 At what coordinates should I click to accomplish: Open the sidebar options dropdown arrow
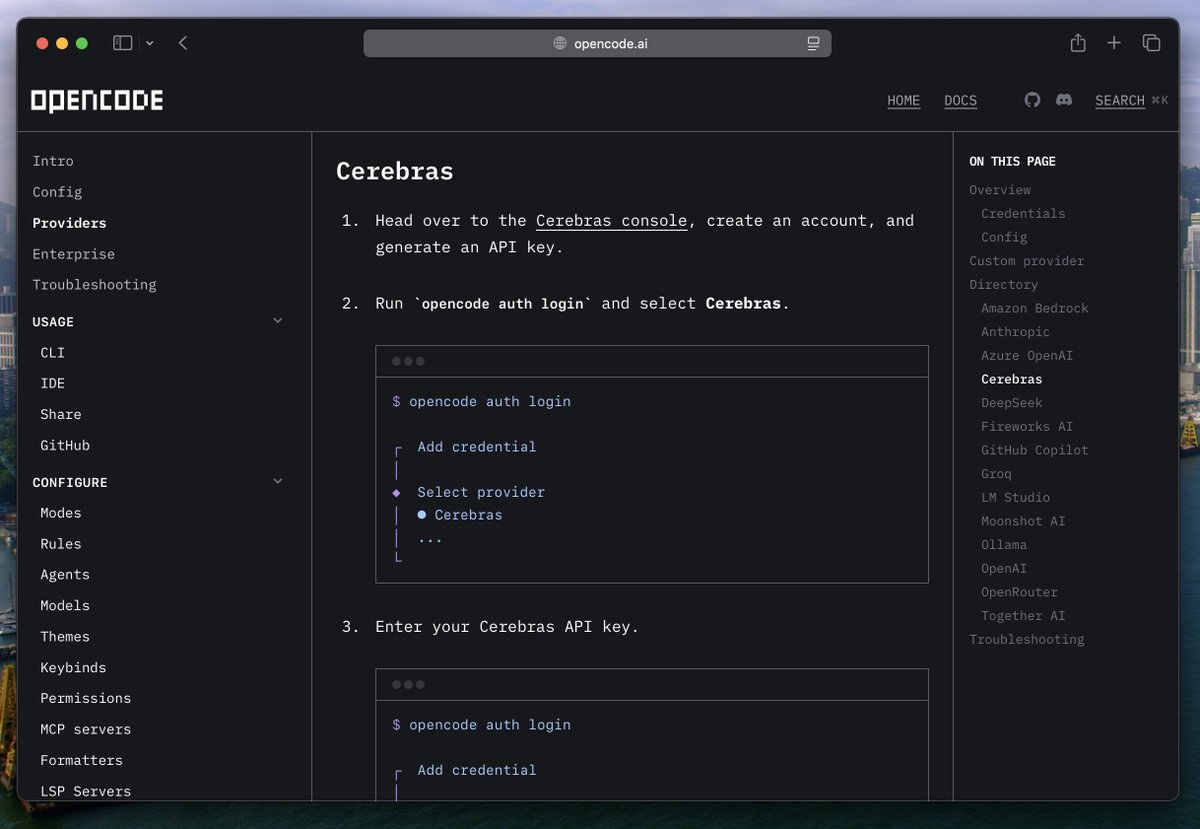tap(150, 43)
